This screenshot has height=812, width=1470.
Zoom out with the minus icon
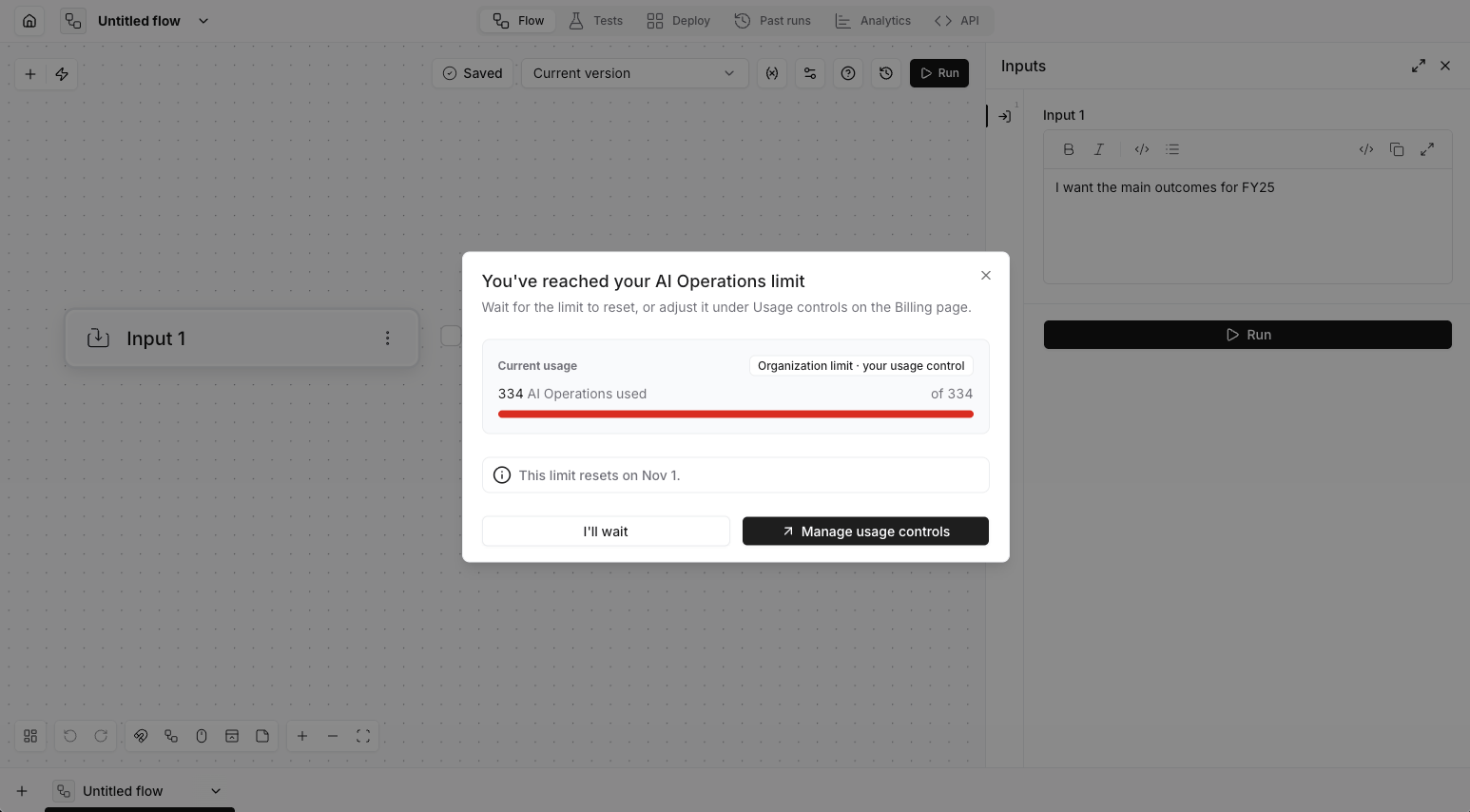(x=333, y=736)
